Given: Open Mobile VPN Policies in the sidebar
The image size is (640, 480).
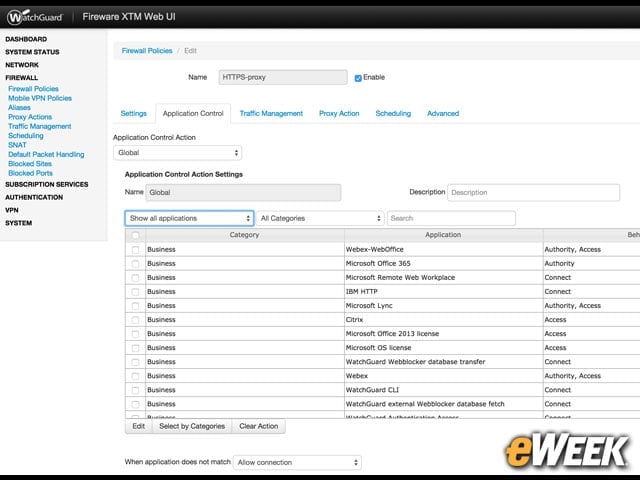Looking at the screenshot, I should point(40,98).
